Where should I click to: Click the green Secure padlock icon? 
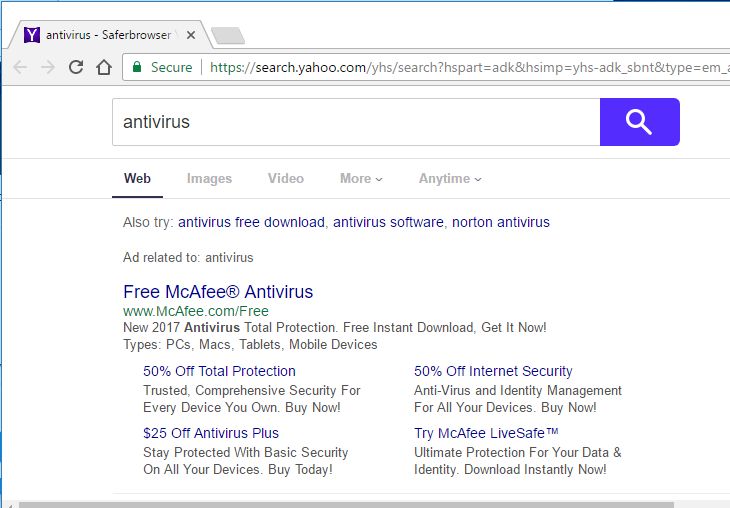pos(137,67)
